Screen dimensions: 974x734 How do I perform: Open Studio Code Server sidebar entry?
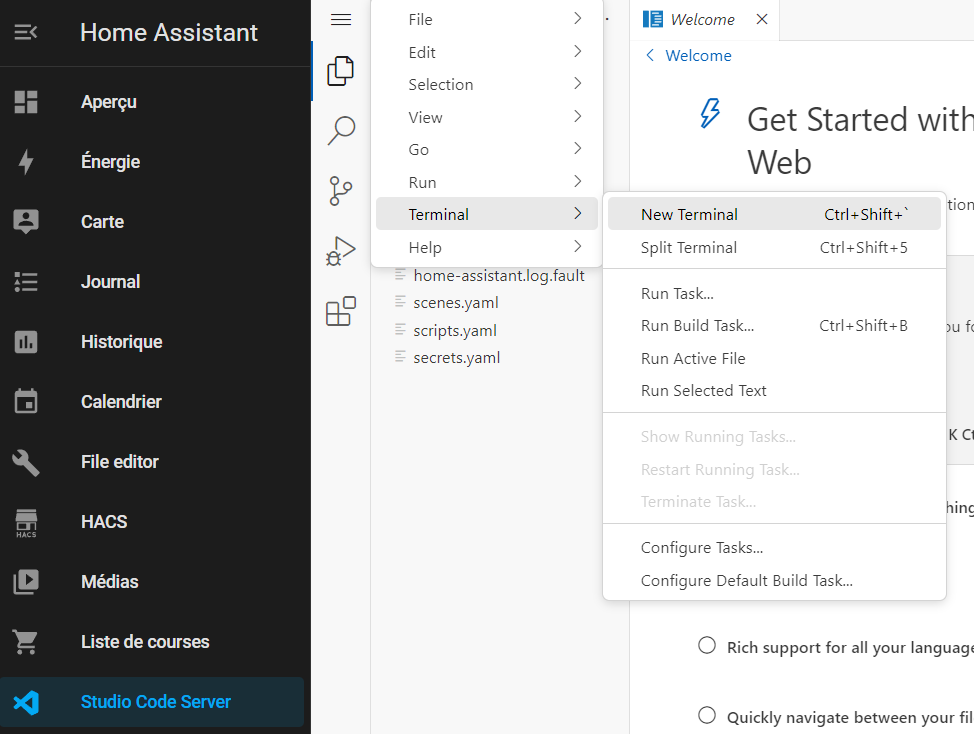[152, 702]
